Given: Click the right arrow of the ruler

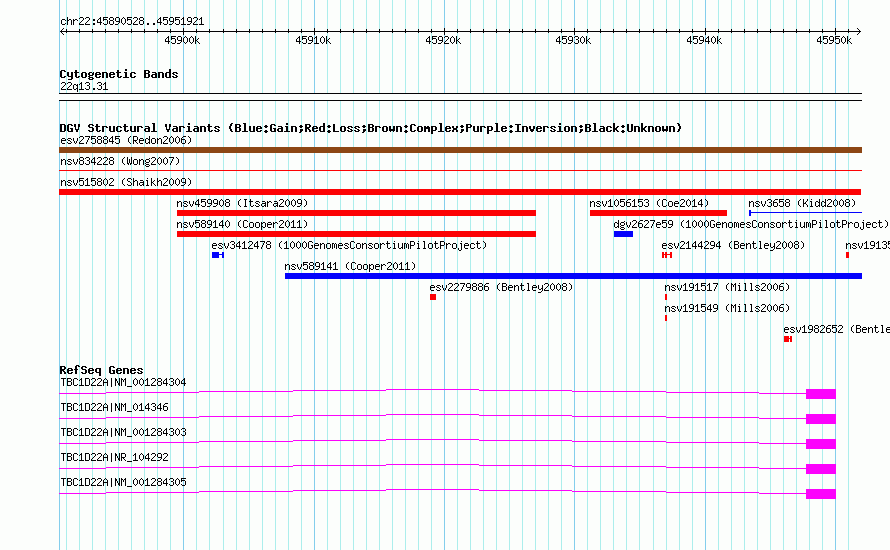Looking at the screenshot, I should tap(859, 31).
